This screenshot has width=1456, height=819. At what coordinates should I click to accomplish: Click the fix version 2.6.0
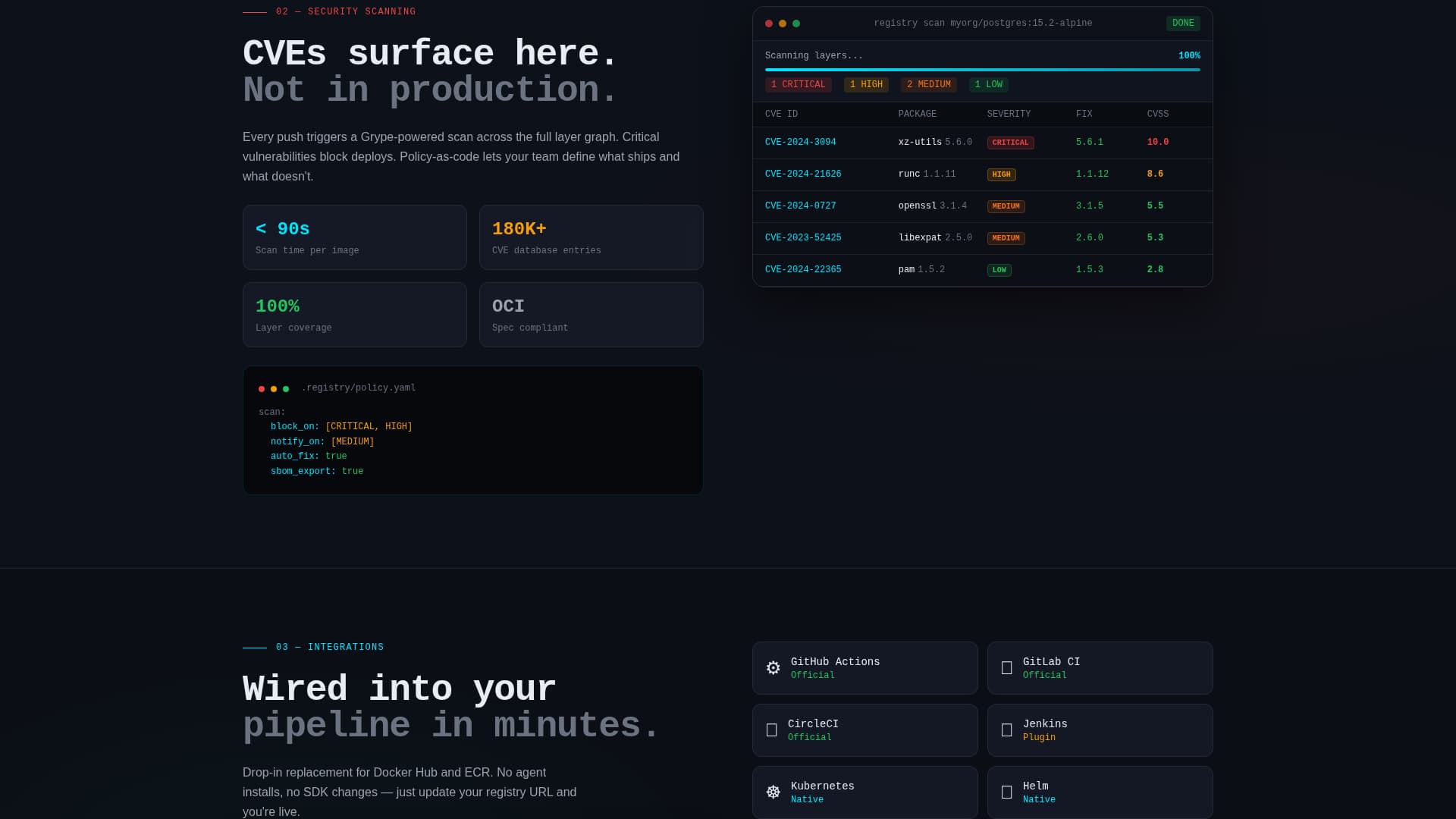coord(1089,238)
